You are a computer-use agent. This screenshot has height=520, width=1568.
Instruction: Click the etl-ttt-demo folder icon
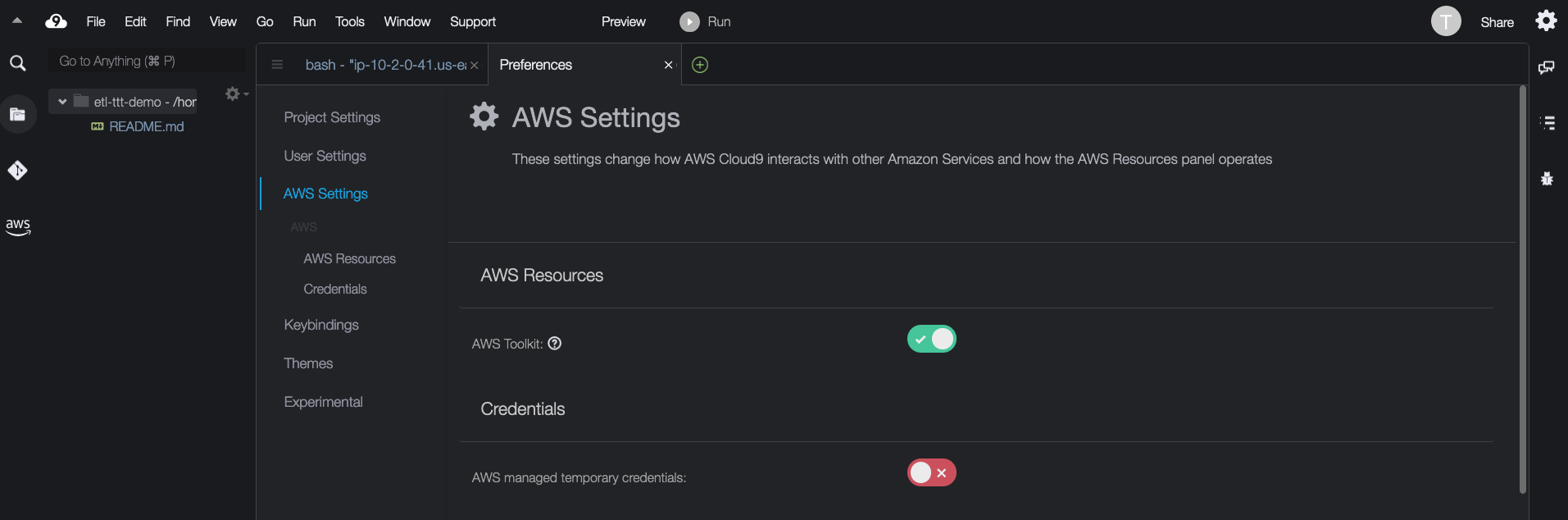81,102
